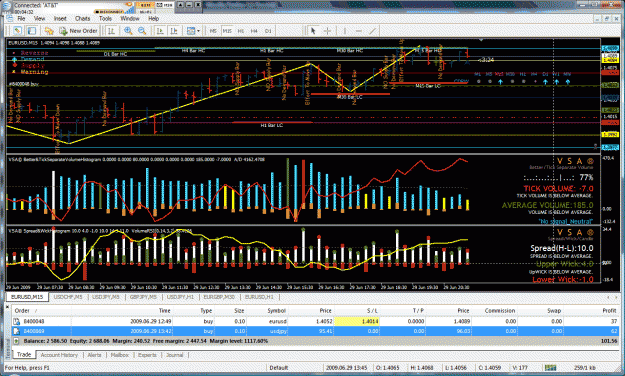Viewport: 625px width, 376px height.
Task: Click the New Order button
Action: (79, 31)
